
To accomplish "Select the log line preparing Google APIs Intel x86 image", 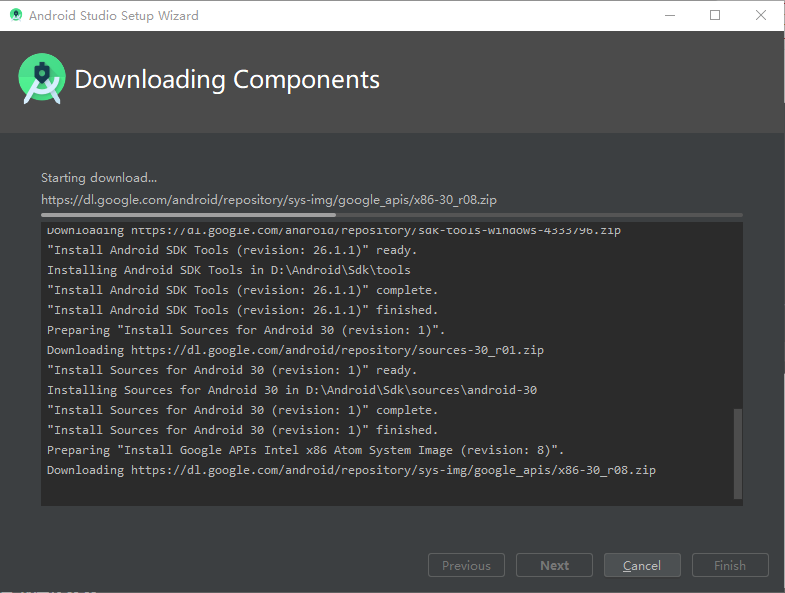I will [305, 450].
